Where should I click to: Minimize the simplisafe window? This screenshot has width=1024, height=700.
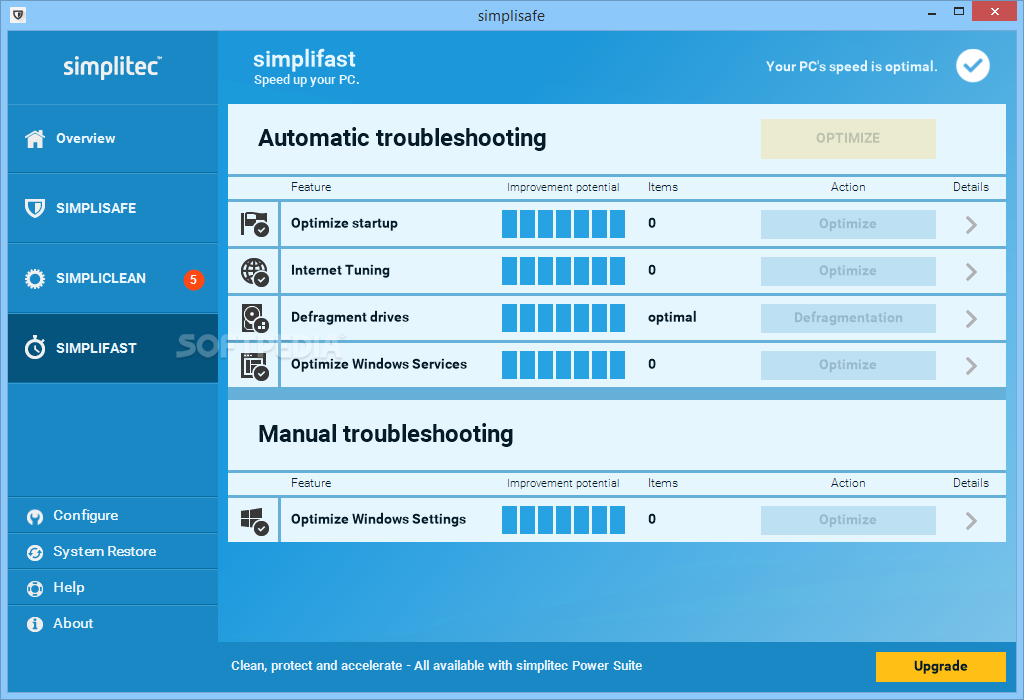coord(931,13)
